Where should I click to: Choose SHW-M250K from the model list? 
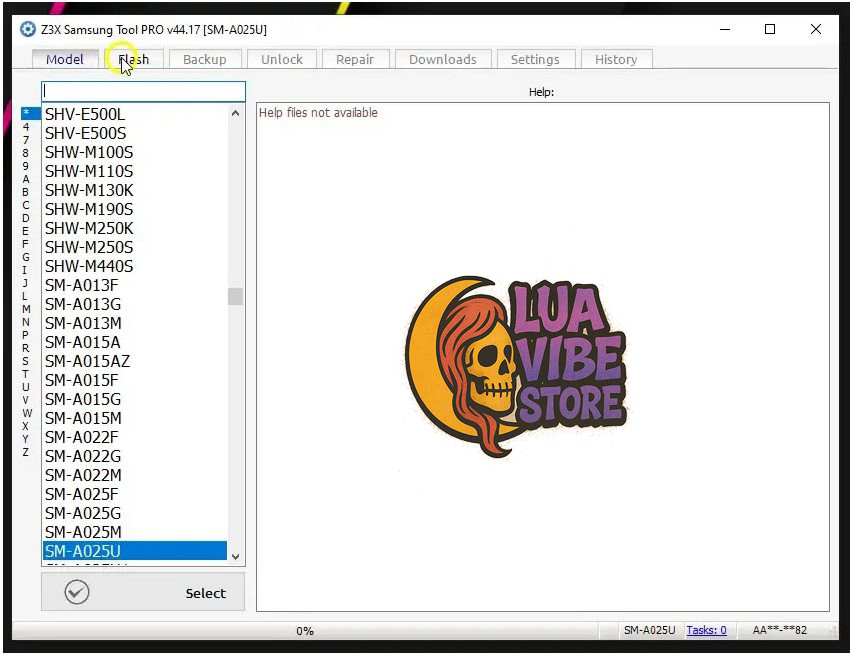click(88, 228)
